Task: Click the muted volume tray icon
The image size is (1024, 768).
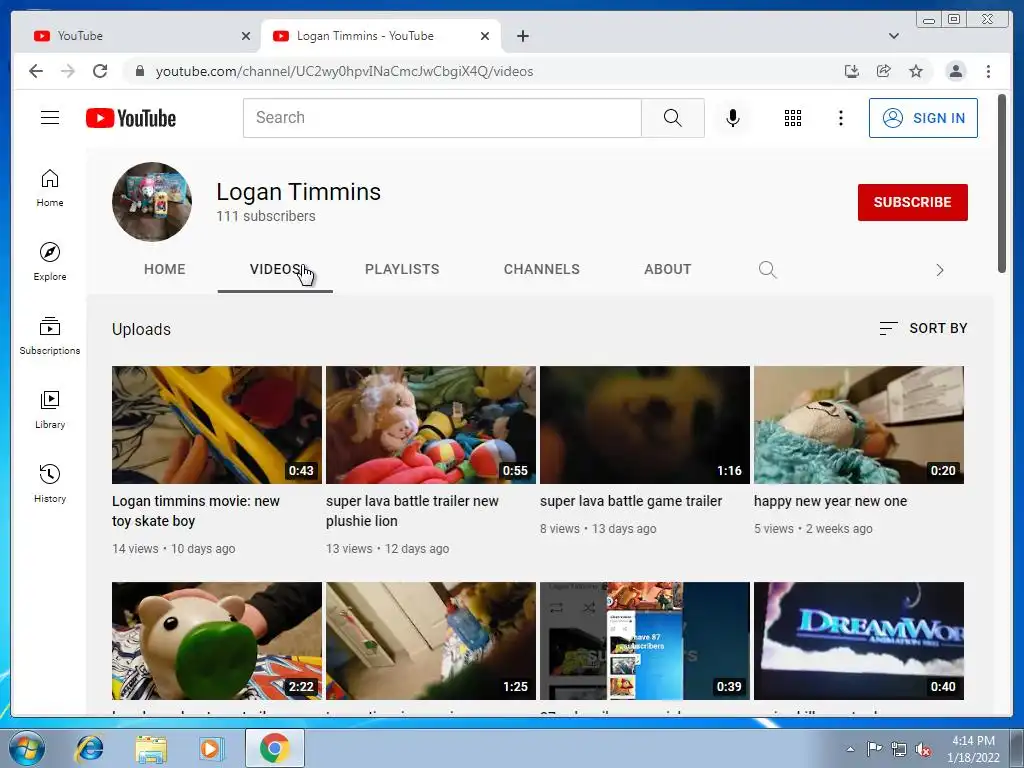Action: click(922, 749)
